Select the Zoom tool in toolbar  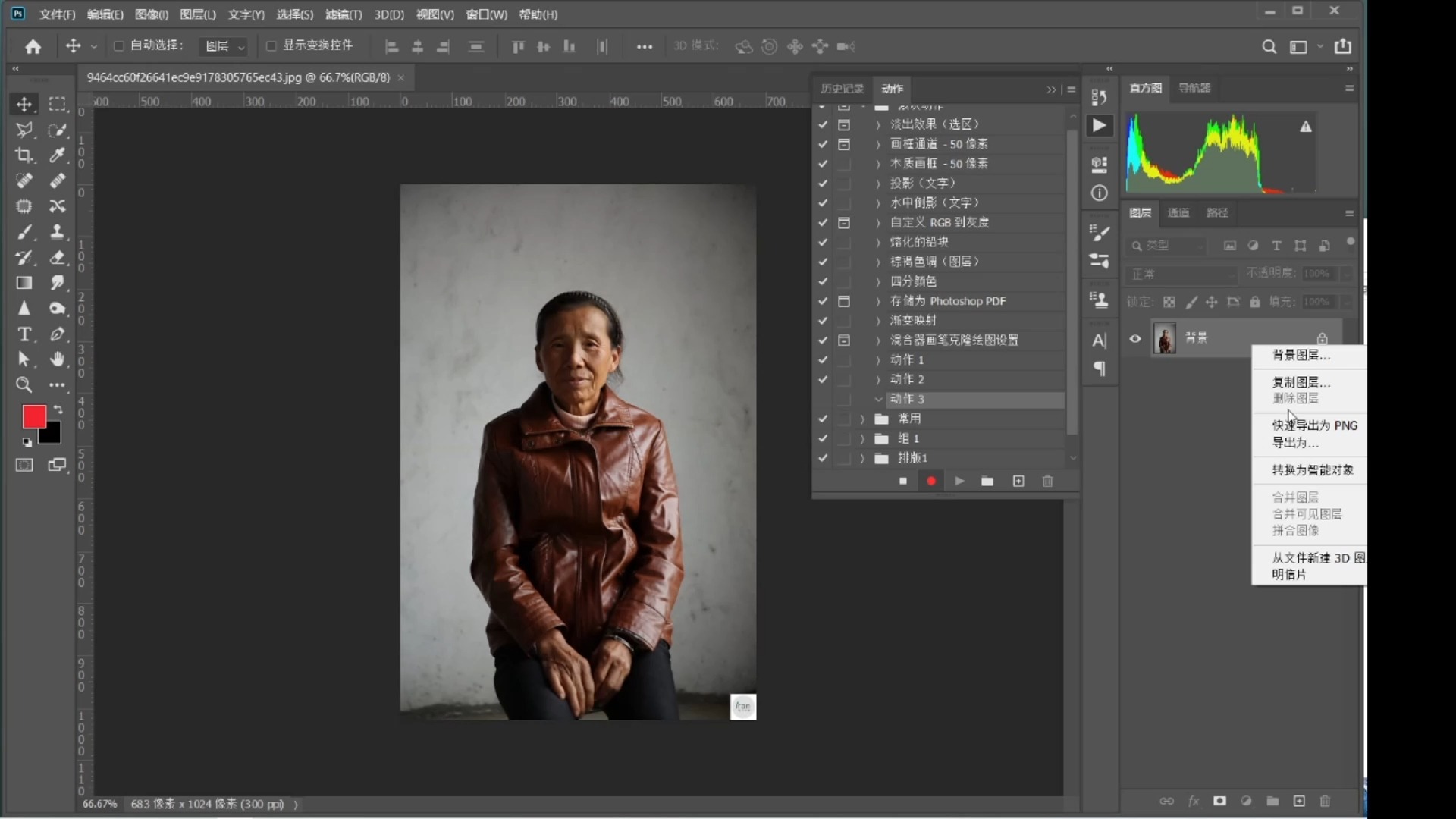pyautogui.click(x=24, y=385)
